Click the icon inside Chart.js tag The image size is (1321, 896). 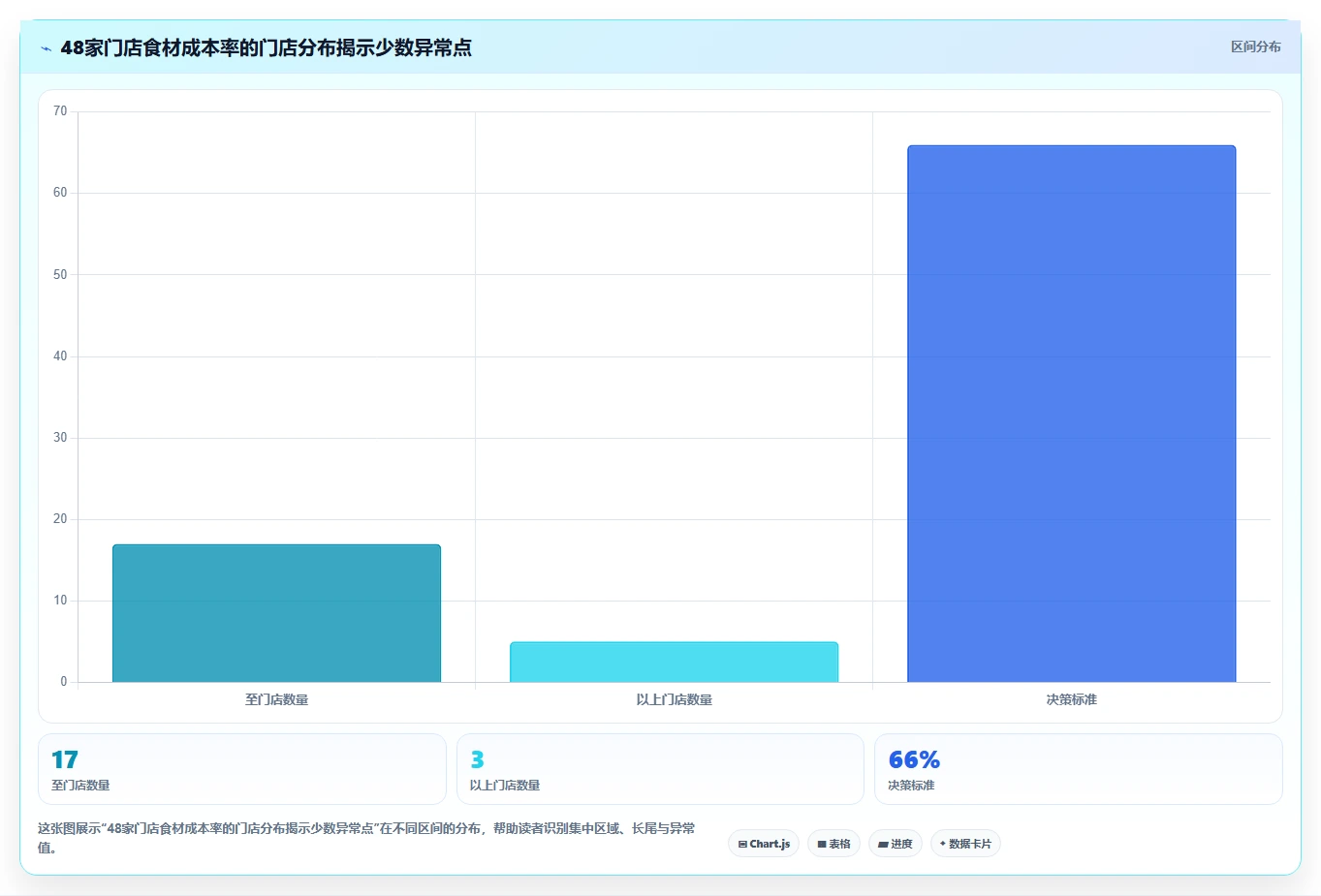pos(742,845)
